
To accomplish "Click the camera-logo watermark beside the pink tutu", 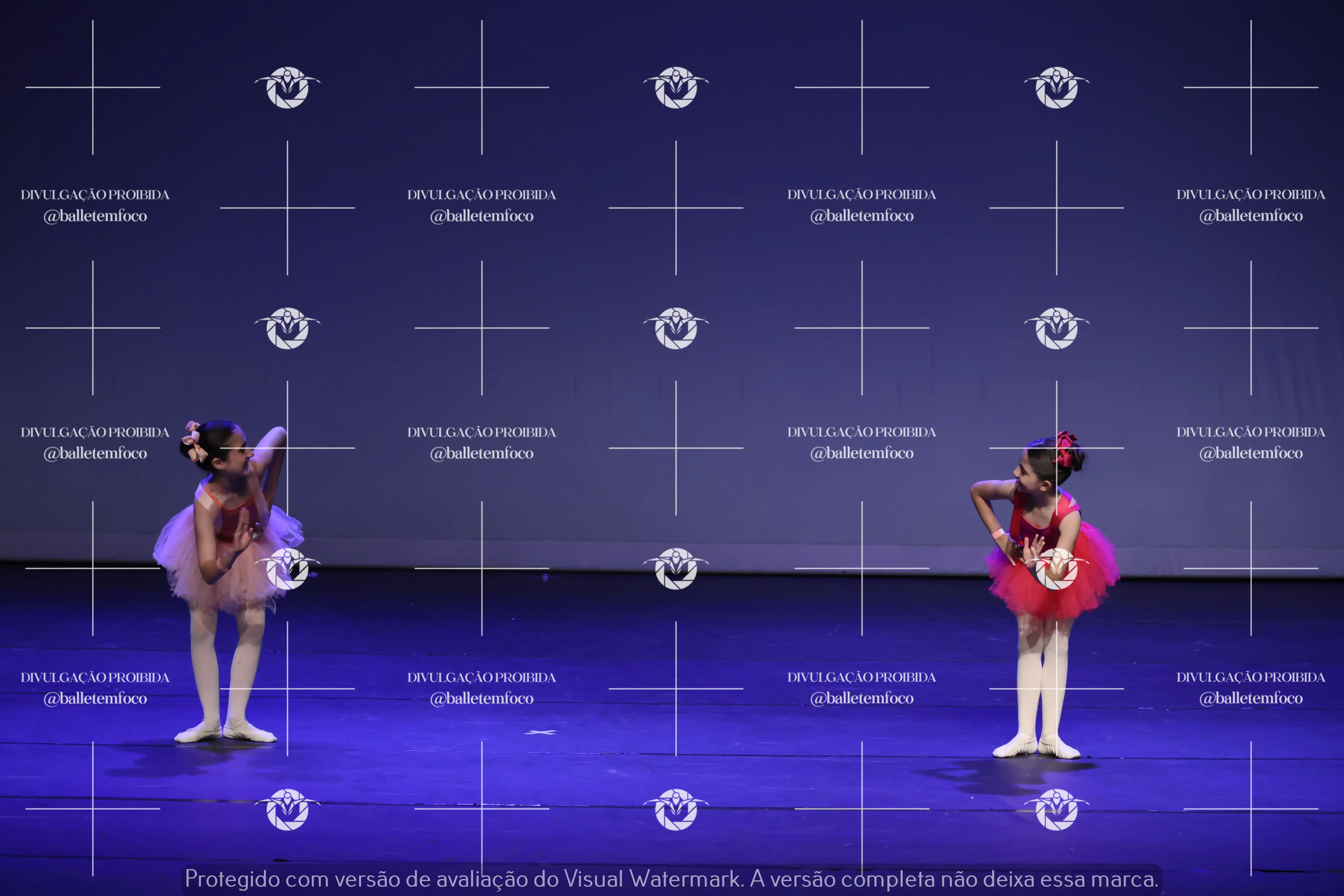I will (x=287, y=568).
